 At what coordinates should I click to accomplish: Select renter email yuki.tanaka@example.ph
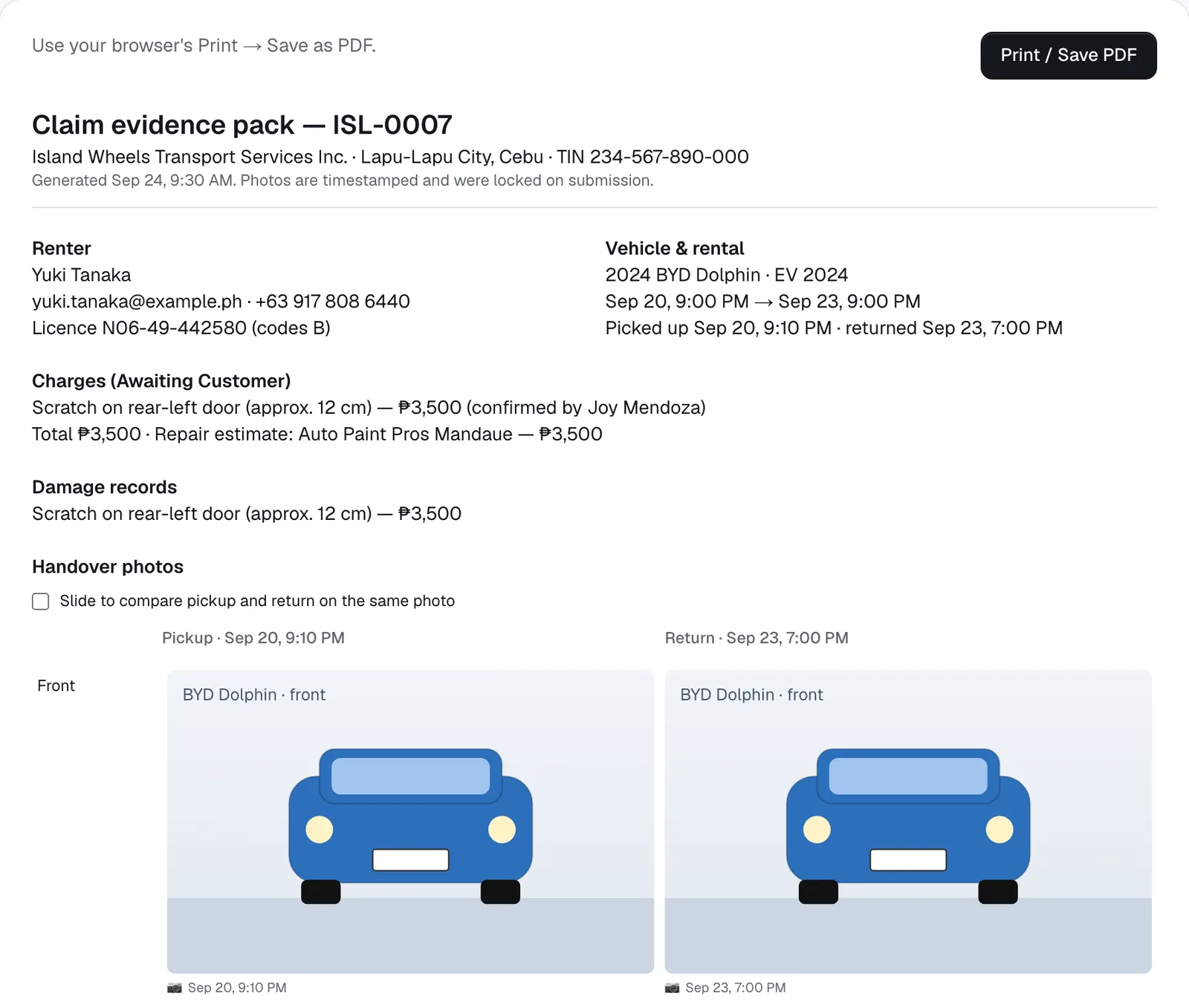(137, 302)
